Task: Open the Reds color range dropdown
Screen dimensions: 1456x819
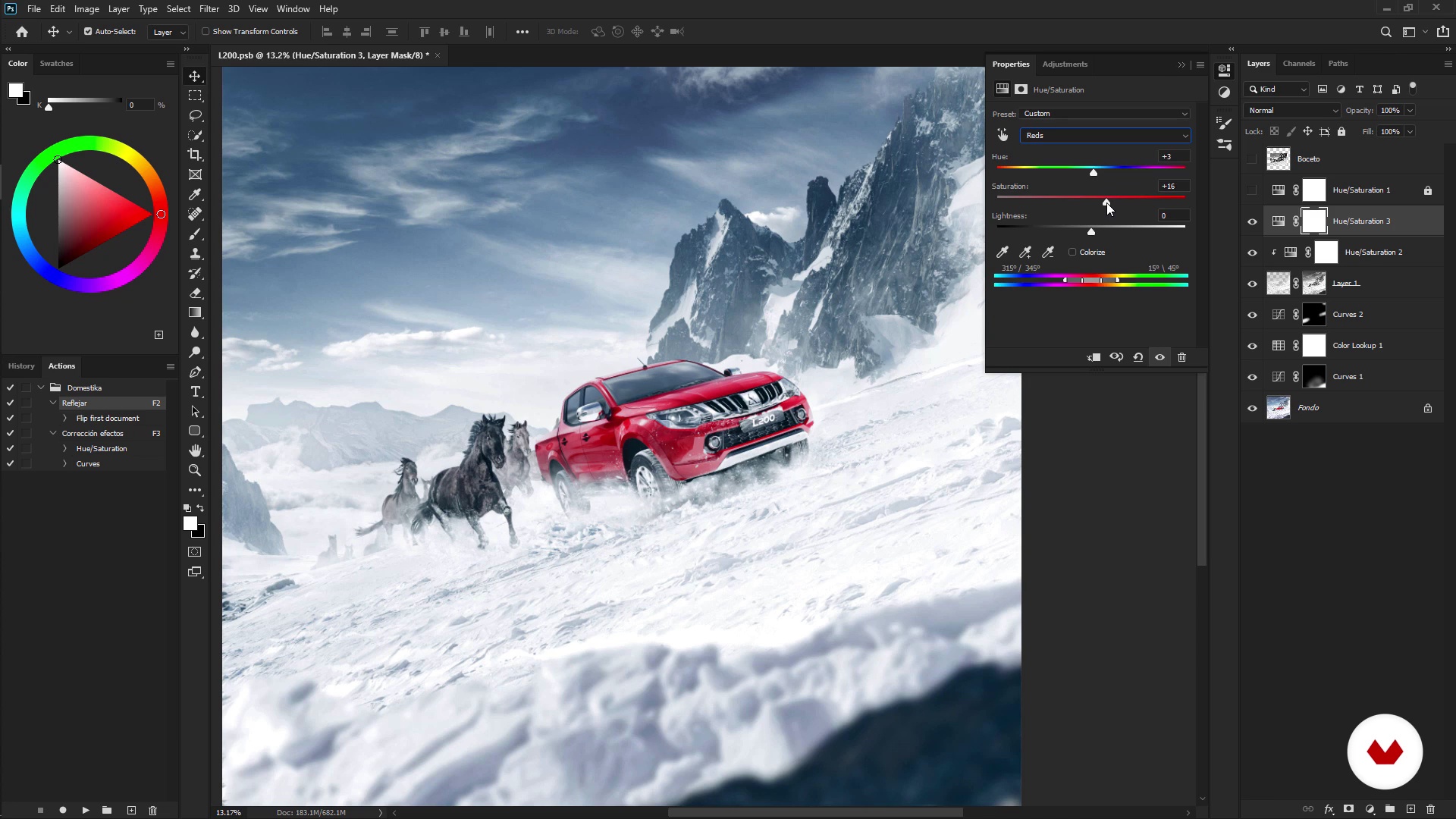Action: click(1105, 135)
